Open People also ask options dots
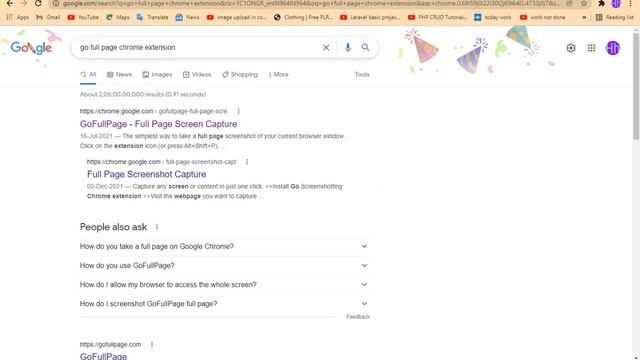Viewport: 640px width, 360px height. [x=157, y=227]
